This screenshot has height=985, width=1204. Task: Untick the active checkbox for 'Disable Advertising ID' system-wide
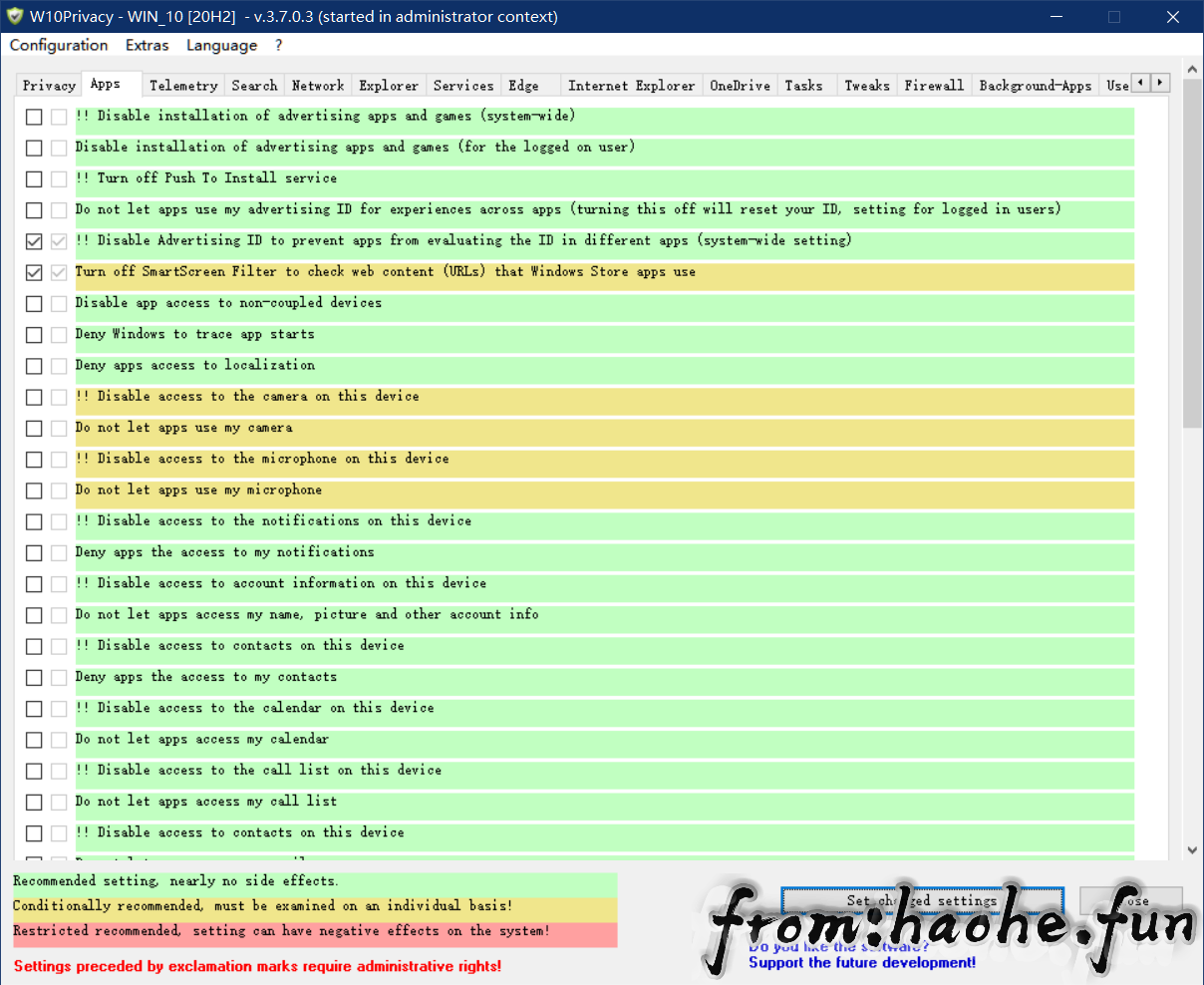(x=34, y=241)
